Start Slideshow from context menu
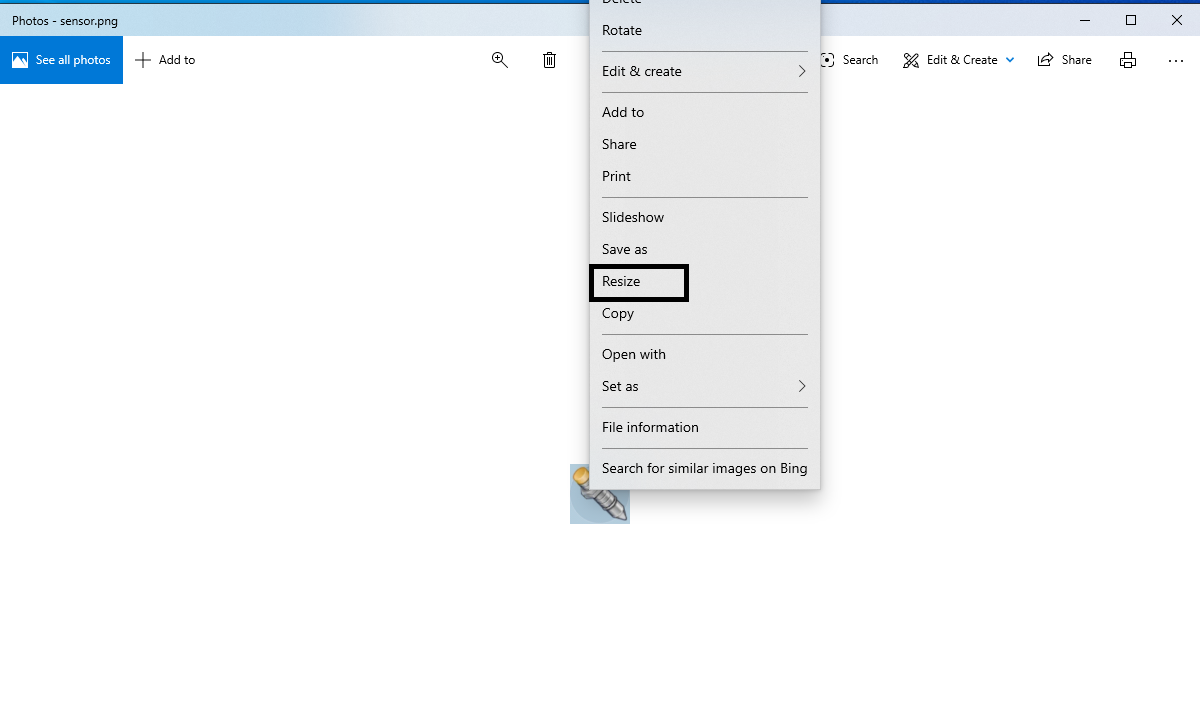The width and height of the screenshot is (1200, 710). (x=705, y=217)
